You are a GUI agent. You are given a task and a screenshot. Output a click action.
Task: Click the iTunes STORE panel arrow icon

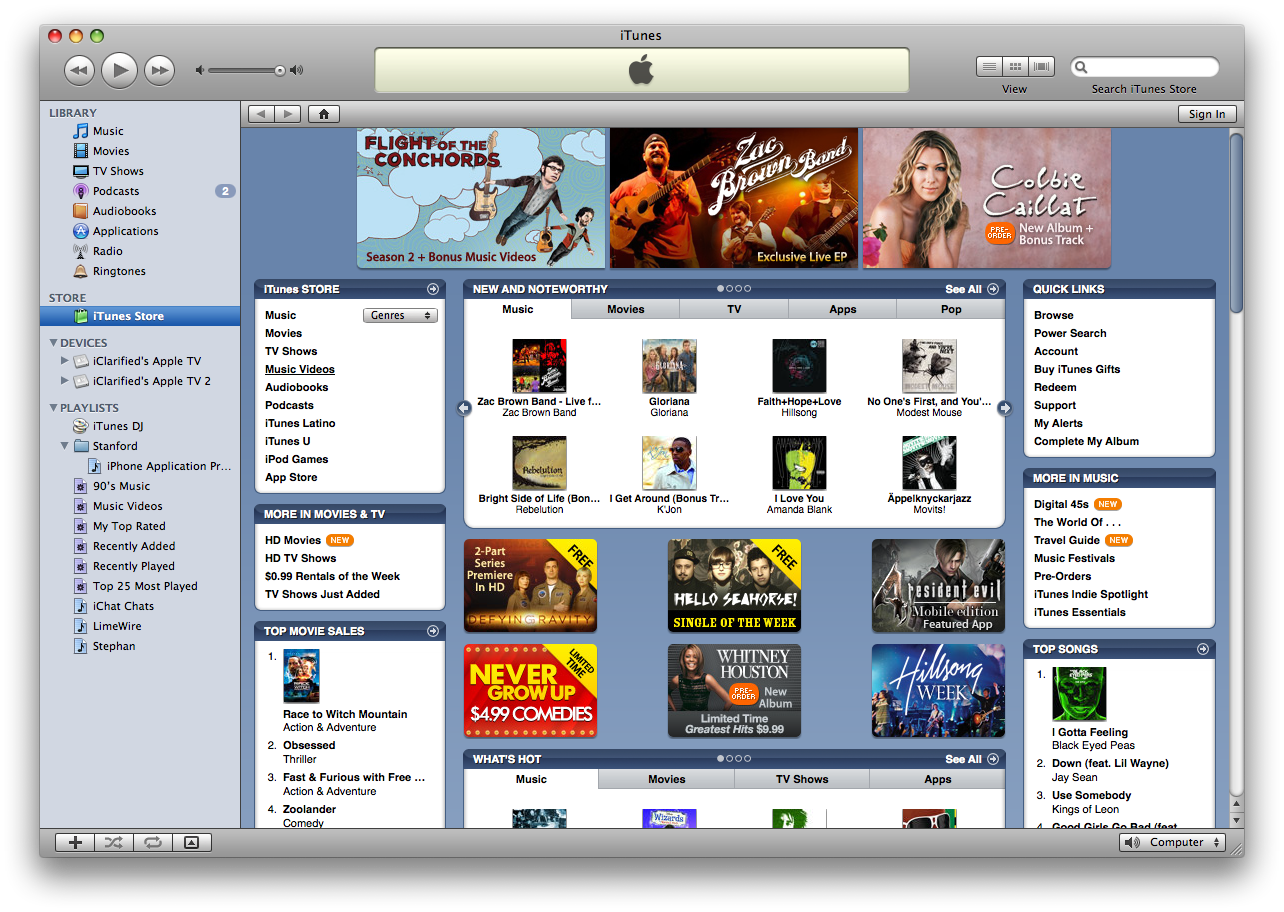tap(432, 289)
